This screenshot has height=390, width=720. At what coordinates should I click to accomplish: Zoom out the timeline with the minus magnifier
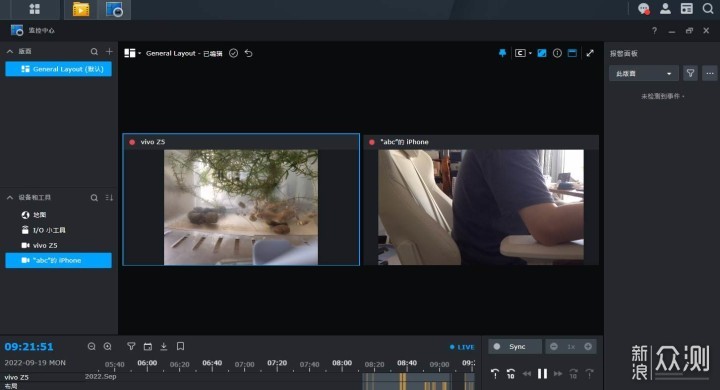click(x=92, y=346)
